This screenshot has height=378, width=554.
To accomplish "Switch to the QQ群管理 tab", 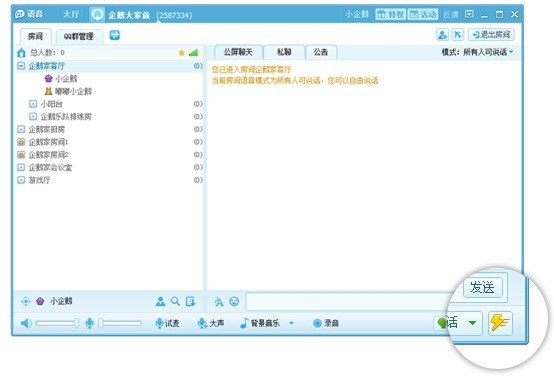I will [x=79, y=36].
